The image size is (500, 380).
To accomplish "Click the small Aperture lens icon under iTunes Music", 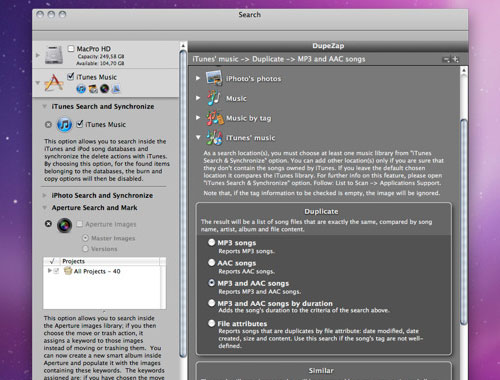I will pyautogui.click(x=105, y=89).
